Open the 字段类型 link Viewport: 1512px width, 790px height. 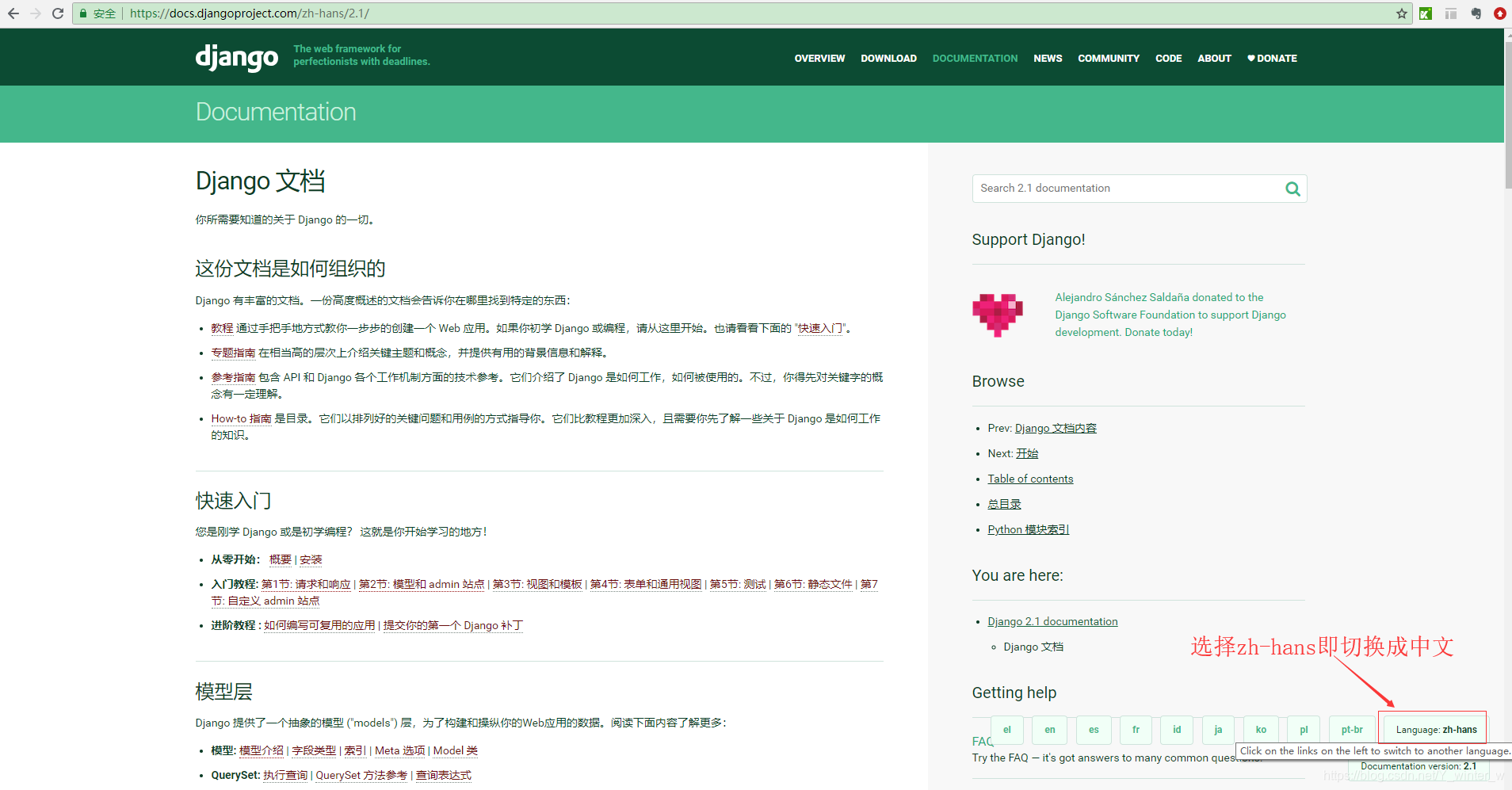(314, 750)
